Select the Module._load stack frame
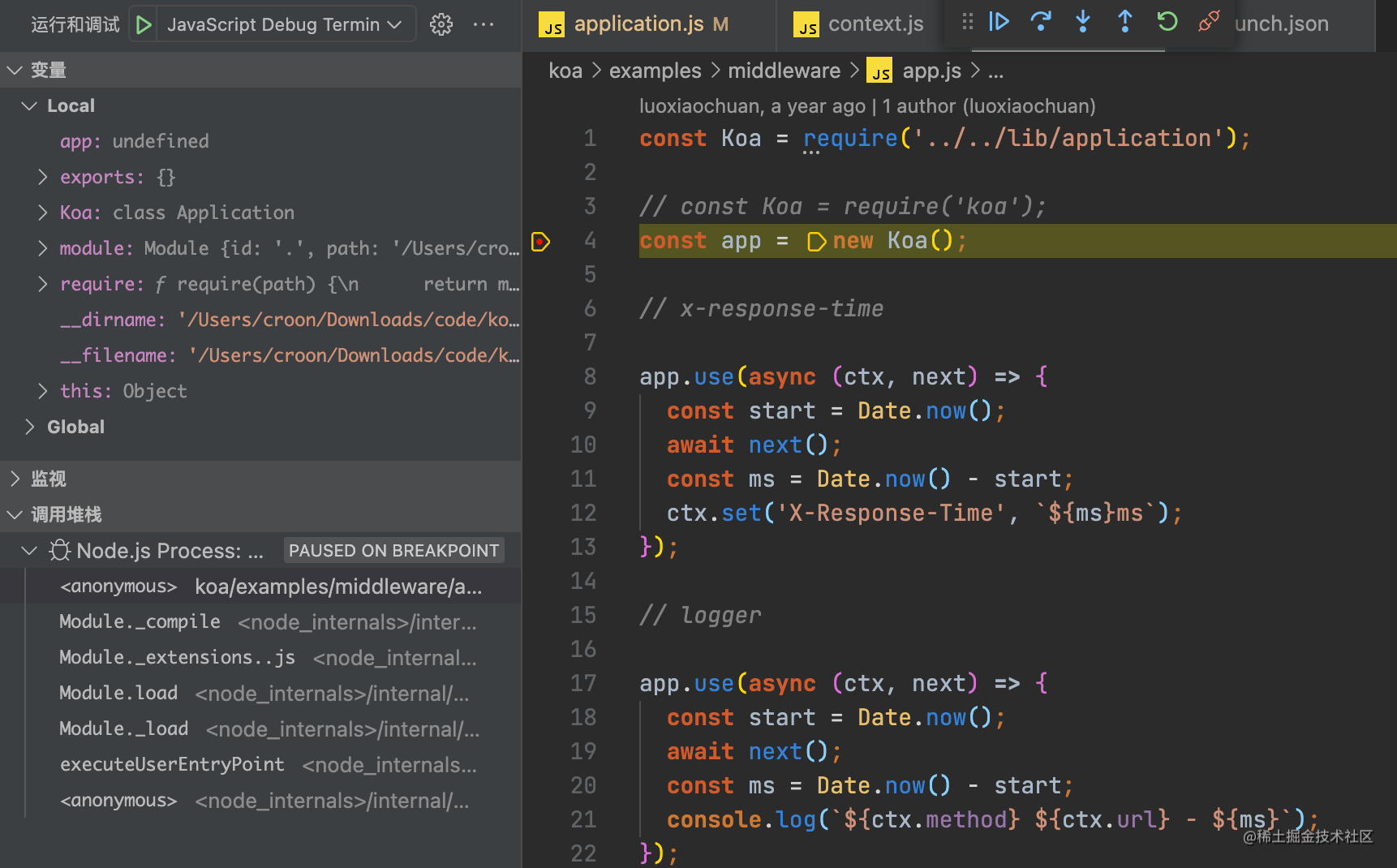This screenshot has width=1397, height=868. click(x=260, y=729)
